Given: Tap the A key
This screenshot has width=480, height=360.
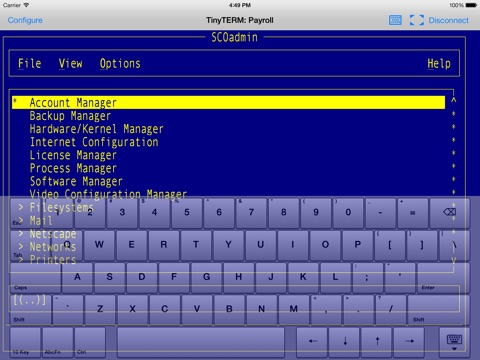Looking at the screenshot, I should click(77, 277).
